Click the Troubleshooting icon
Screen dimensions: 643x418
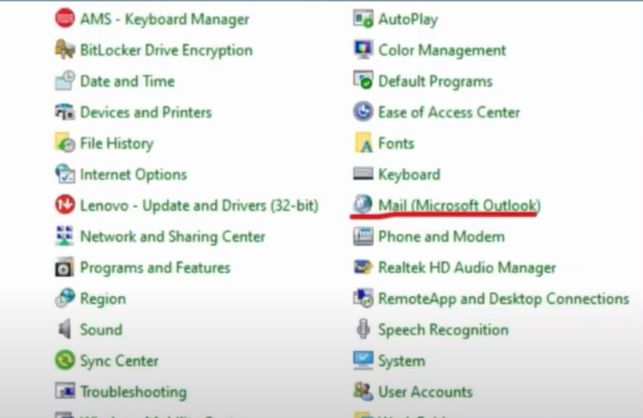pos(65,391)
